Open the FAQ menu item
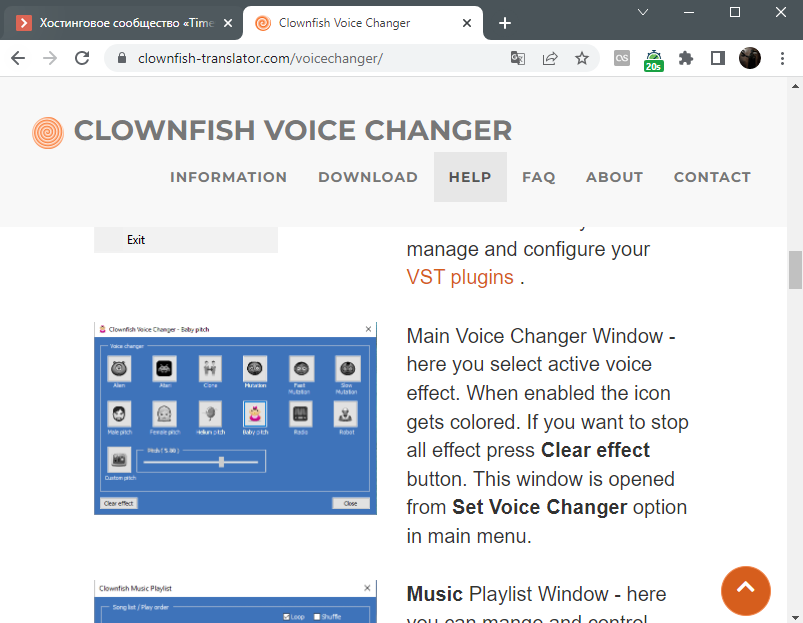 coord(539,177)
